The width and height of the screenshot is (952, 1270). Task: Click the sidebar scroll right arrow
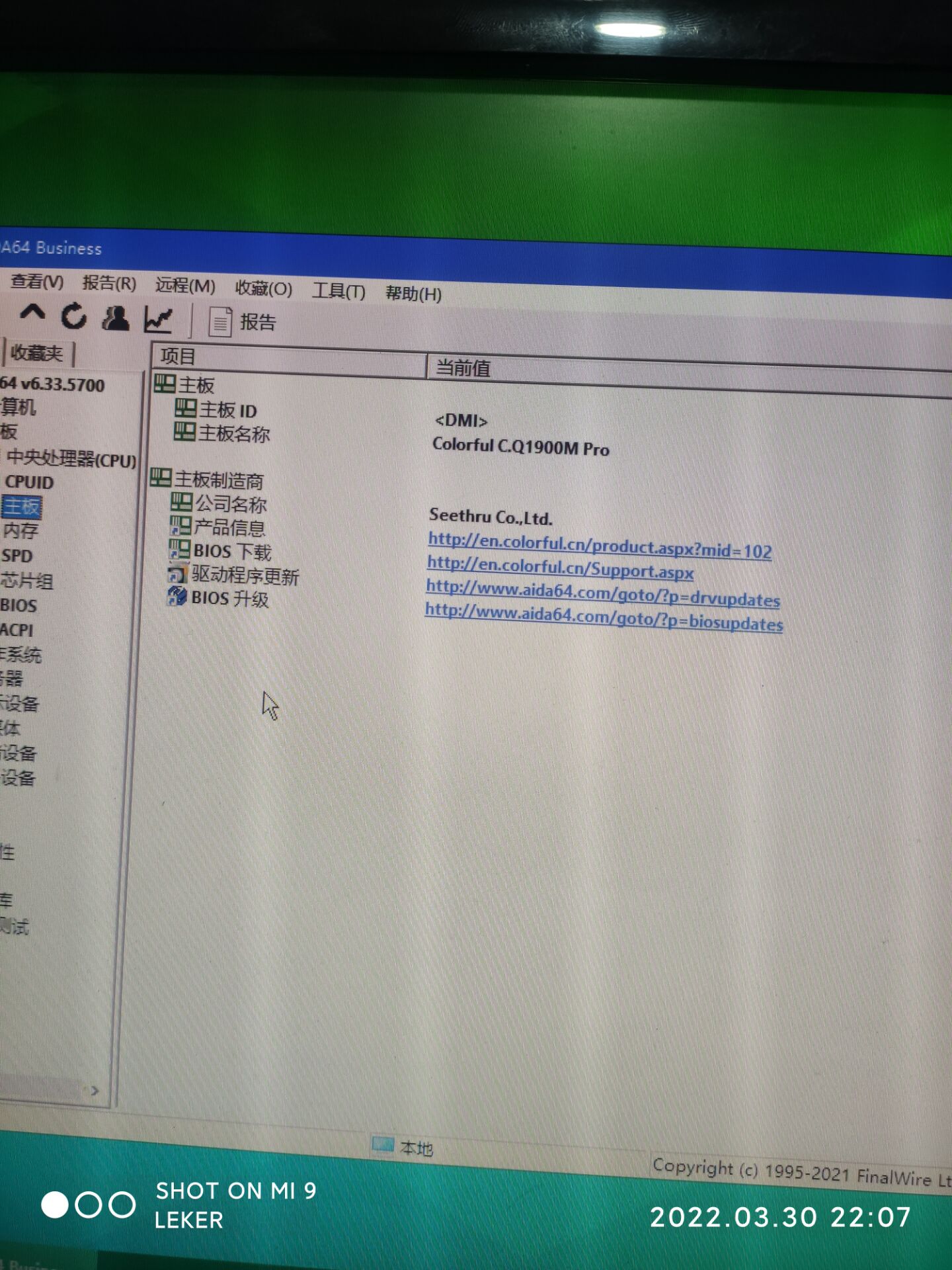tap(95, 1090)
